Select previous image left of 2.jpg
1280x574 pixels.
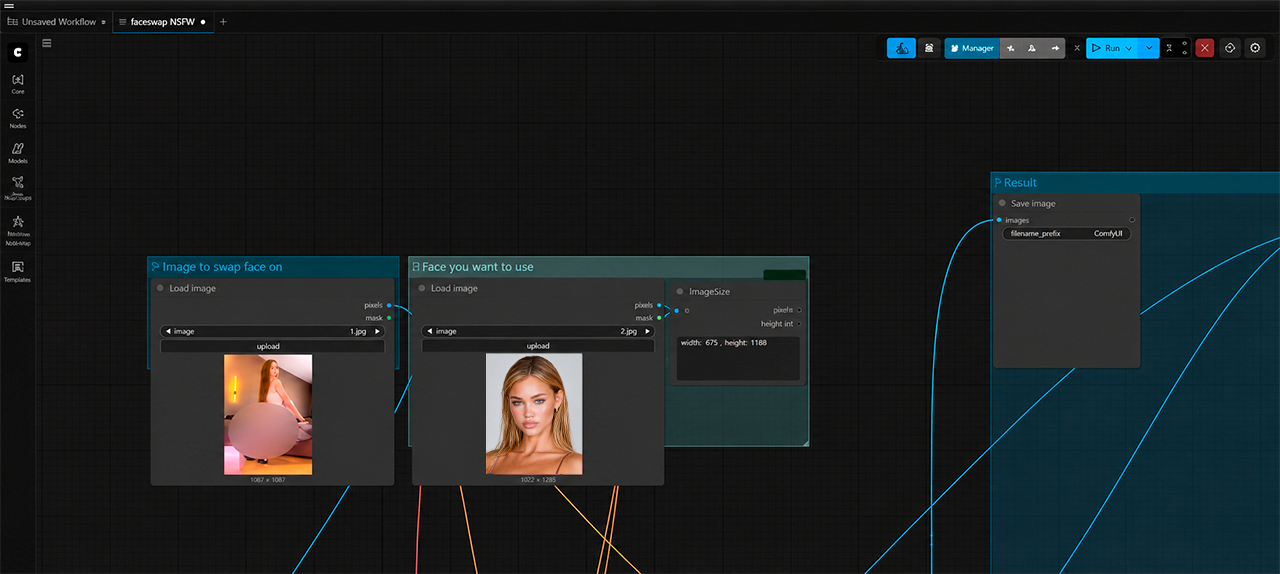429,331
